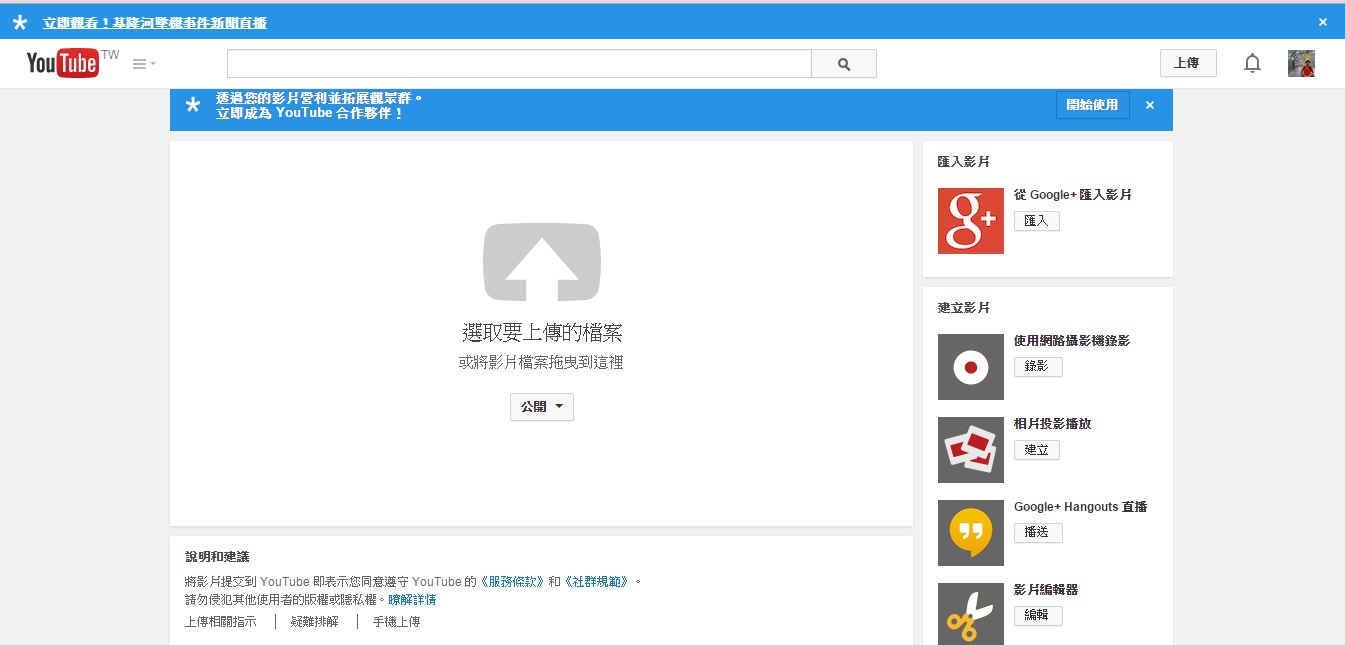The image size is (1345, 645).
Task: Click the magnifier search button
Action: pos(844,64)
